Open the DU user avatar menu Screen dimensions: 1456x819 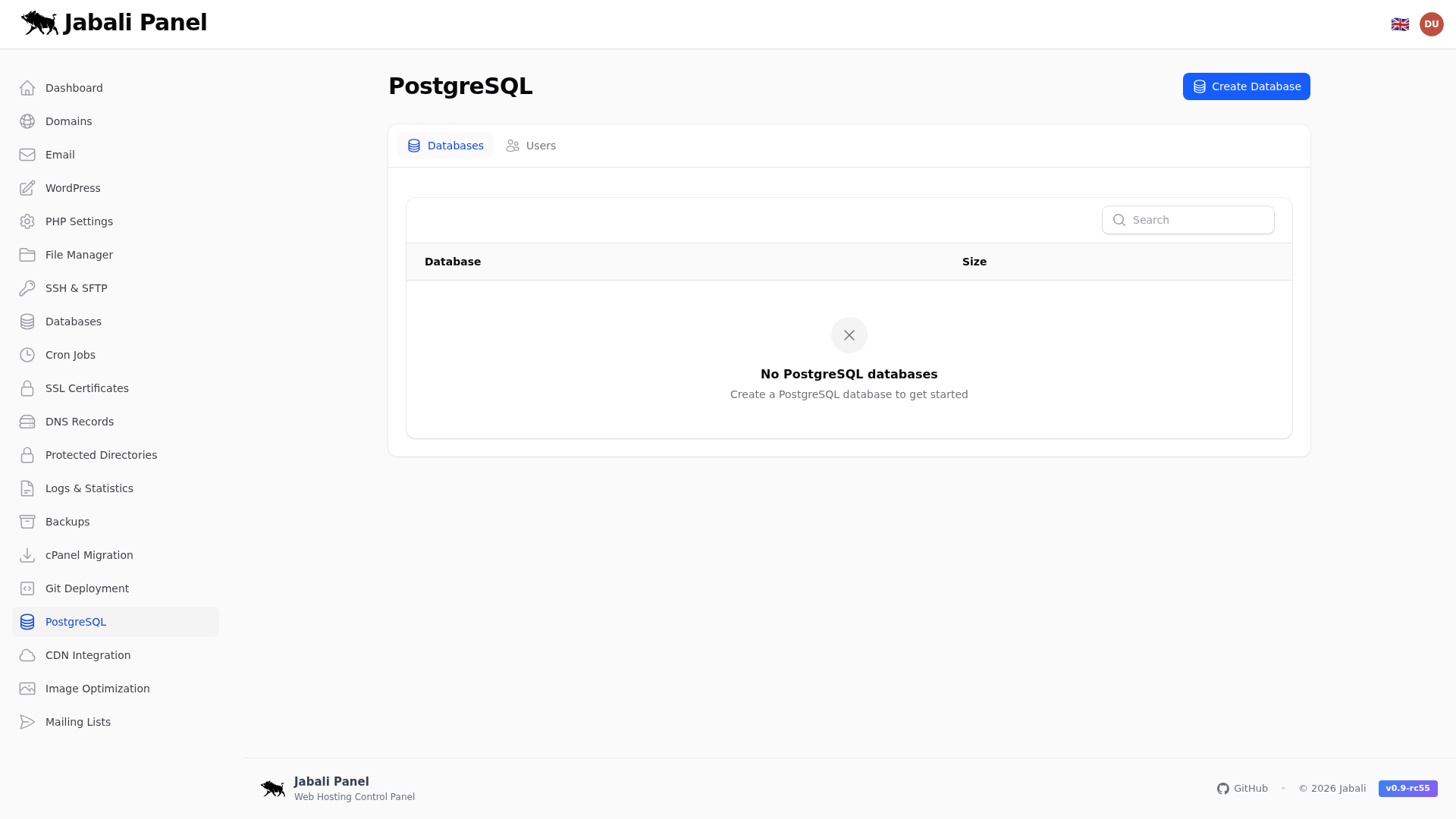(1432, 24)
